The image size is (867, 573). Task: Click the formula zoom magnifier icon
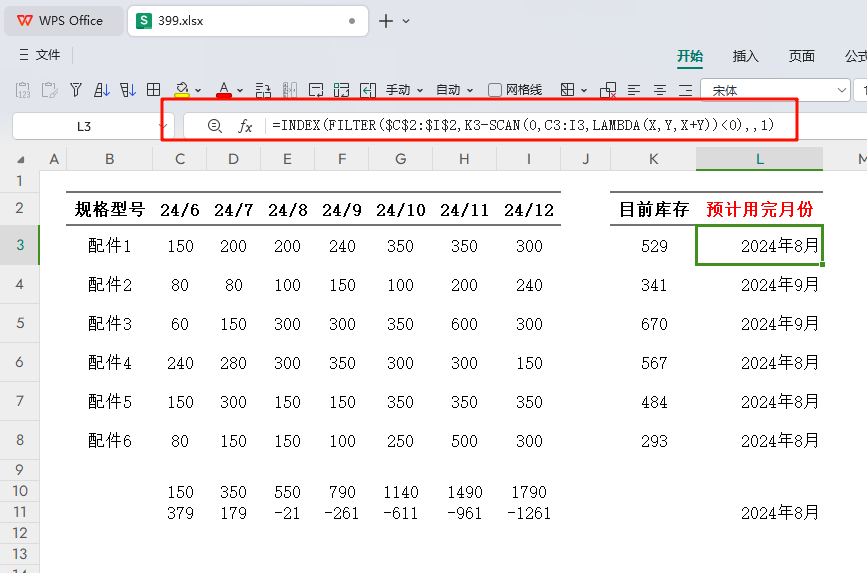[215, 126]
